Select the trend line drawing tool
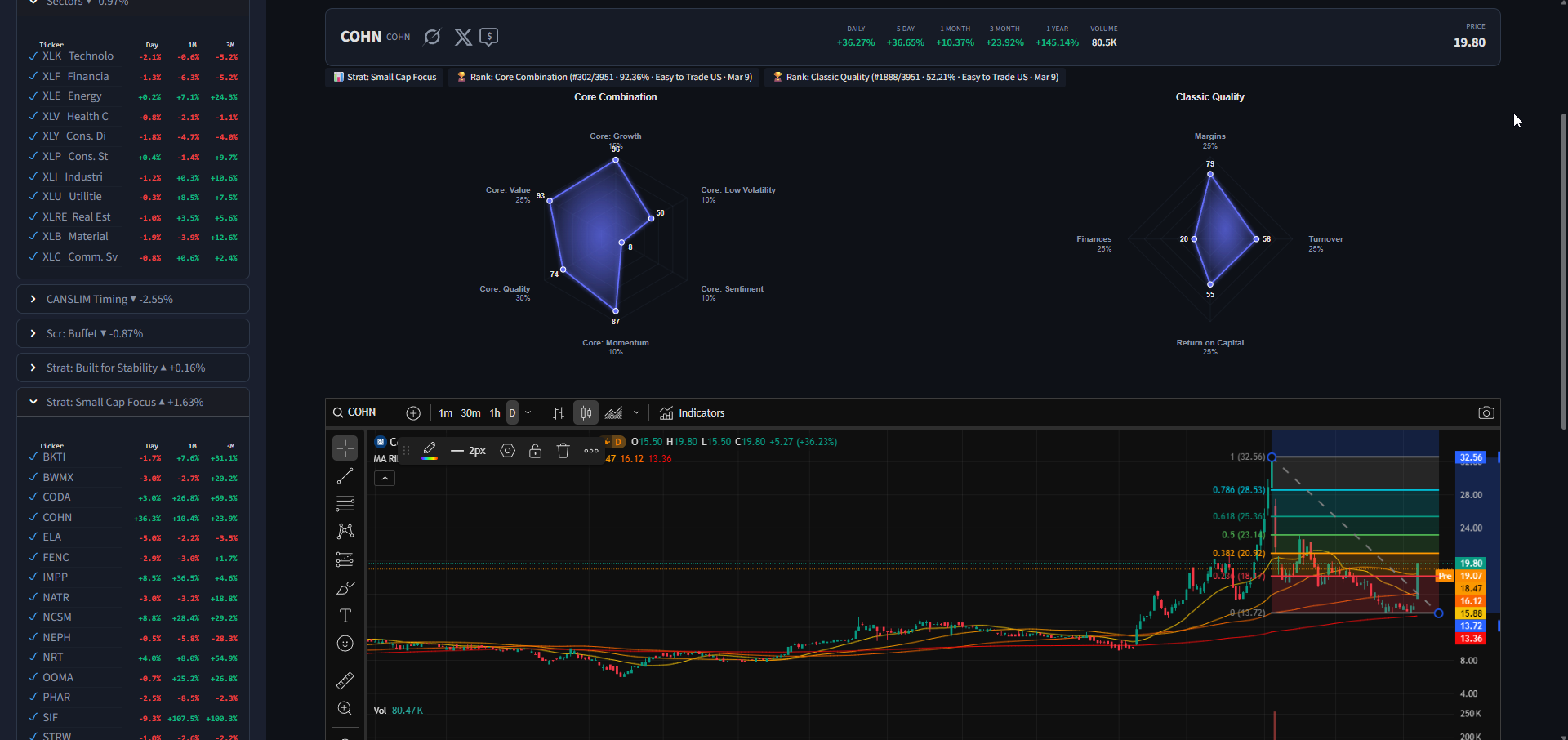The width and height of the screenshot is (1568, 740). tap(345, 476)
